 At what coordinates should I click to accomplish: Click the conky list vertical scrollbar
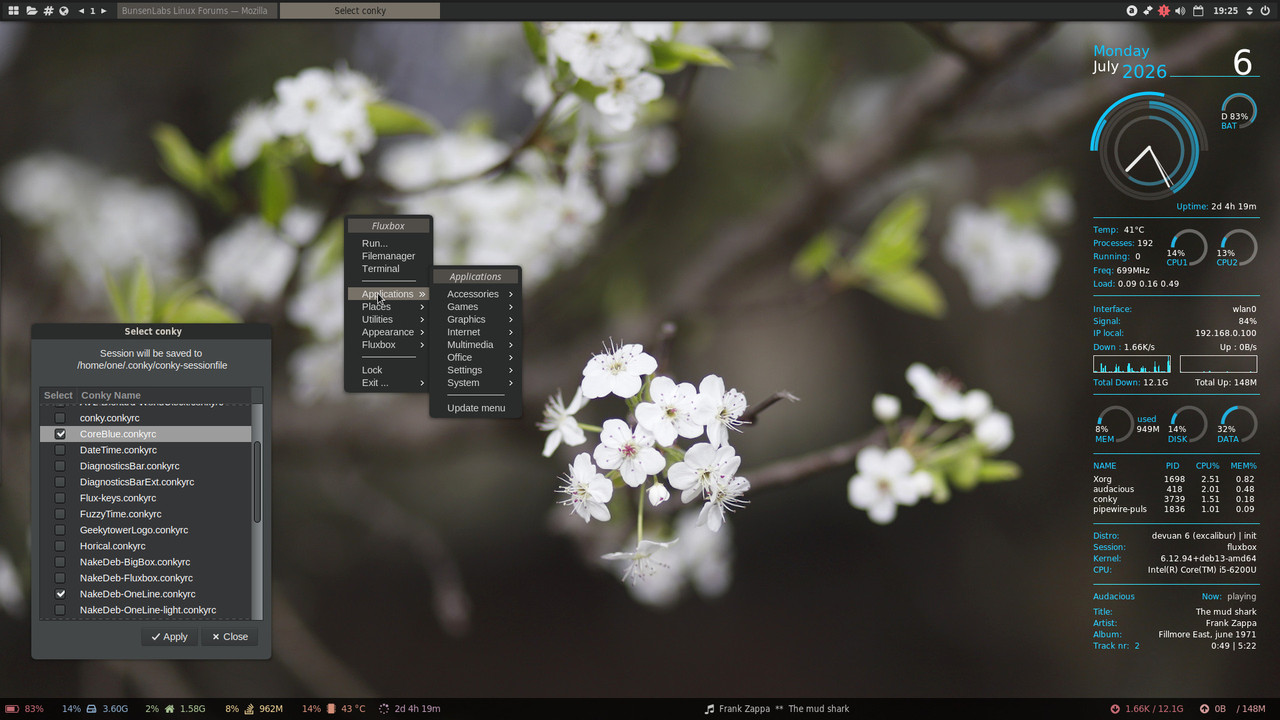click(257, 482)
